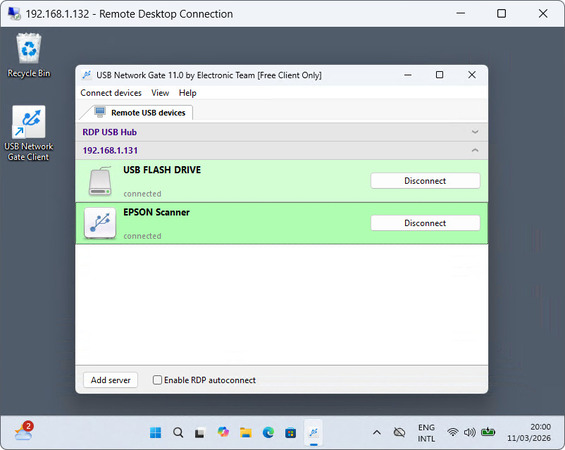Maximize the Remote Desktop Connection window
565x450 pixels.
(501, 13)
